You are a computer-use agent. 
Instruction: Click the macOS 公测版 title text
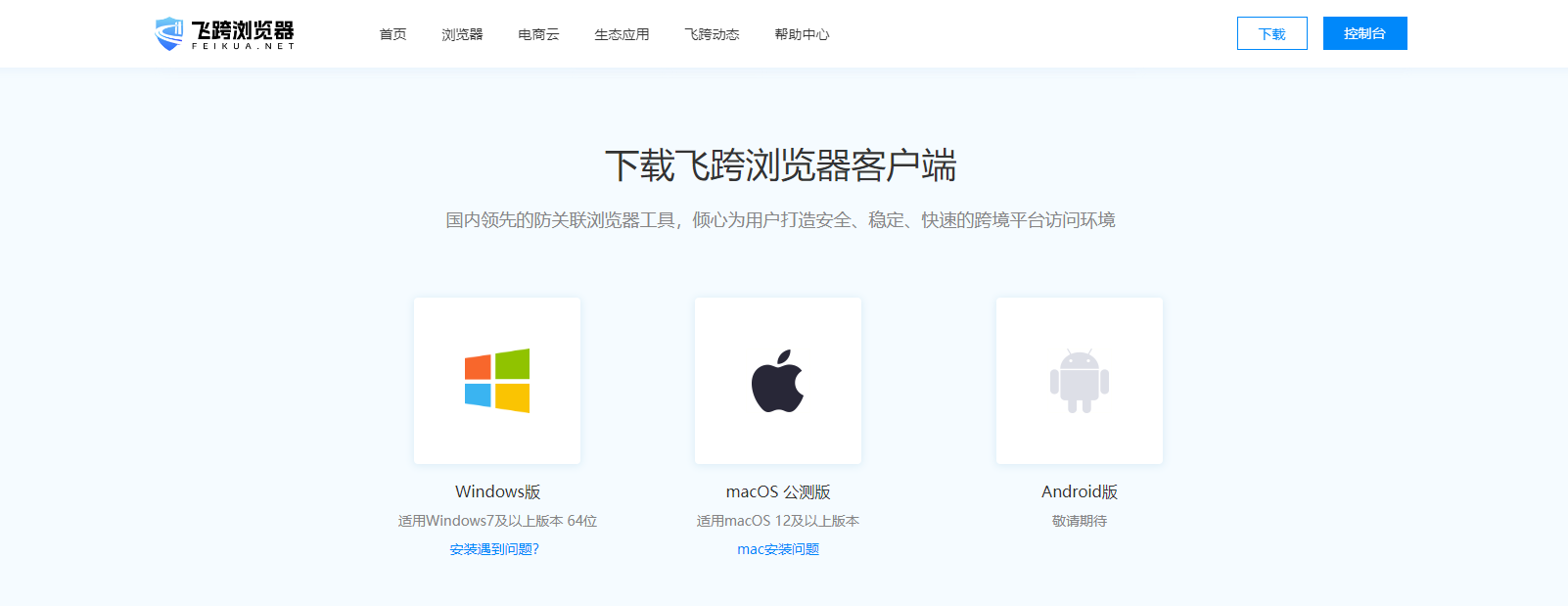pyautogui.click(x=778, y=491)
